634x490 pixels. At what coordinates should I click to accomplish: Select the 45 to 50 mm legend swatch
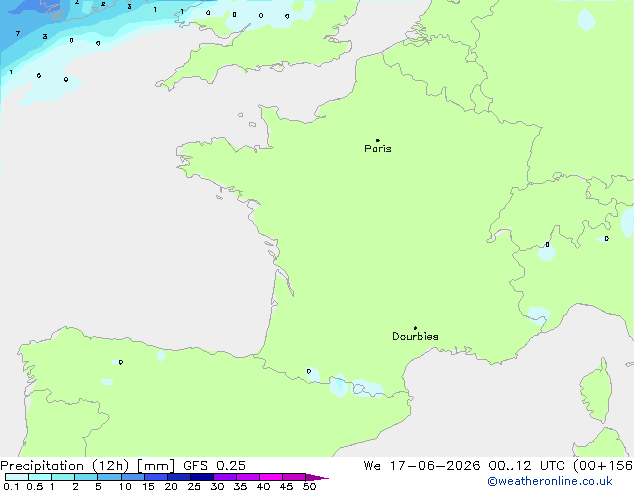point(294,477)
